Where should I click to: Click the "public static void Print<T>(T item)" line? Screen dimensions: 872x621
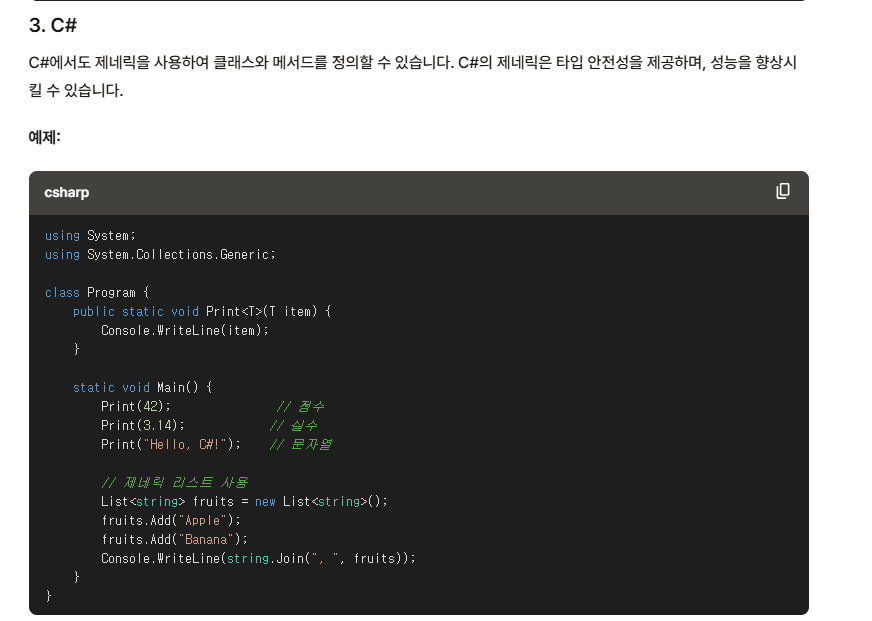(202, 311)
